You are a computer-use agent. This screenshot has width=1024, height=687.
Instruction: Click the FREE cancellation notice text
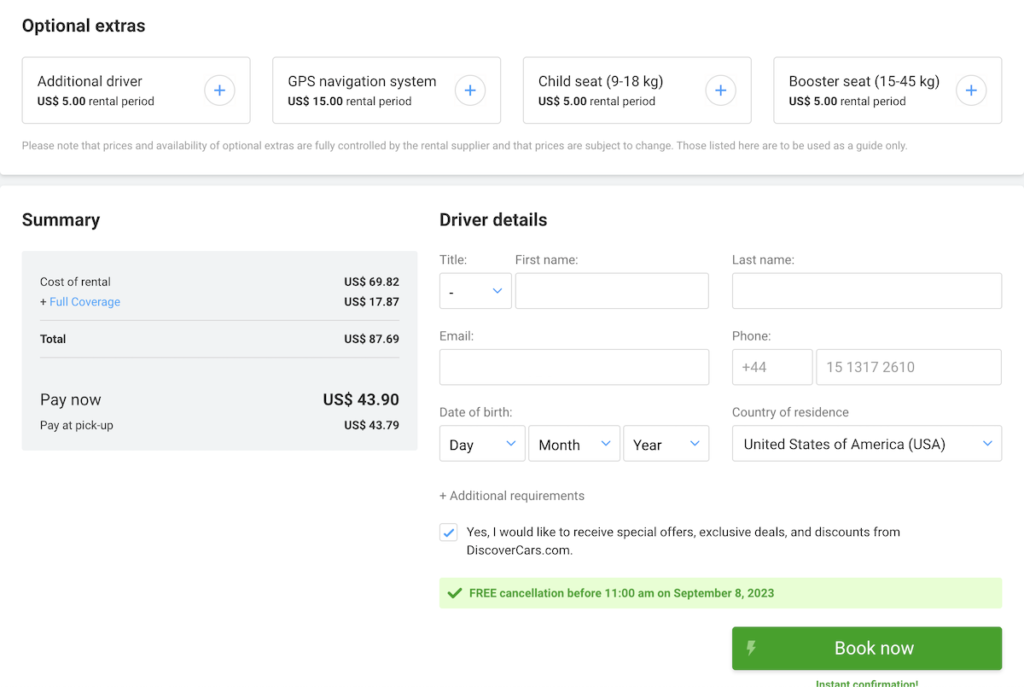622,593
